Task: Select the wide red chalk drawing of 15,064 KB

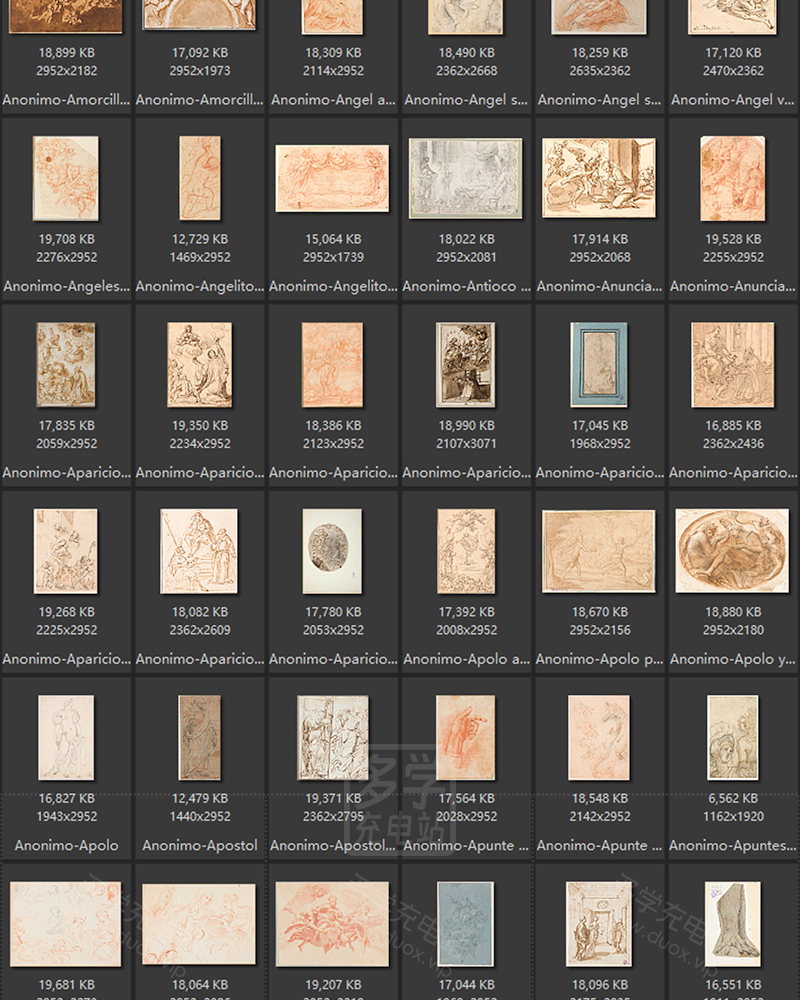Action: [x=333, y=178]
